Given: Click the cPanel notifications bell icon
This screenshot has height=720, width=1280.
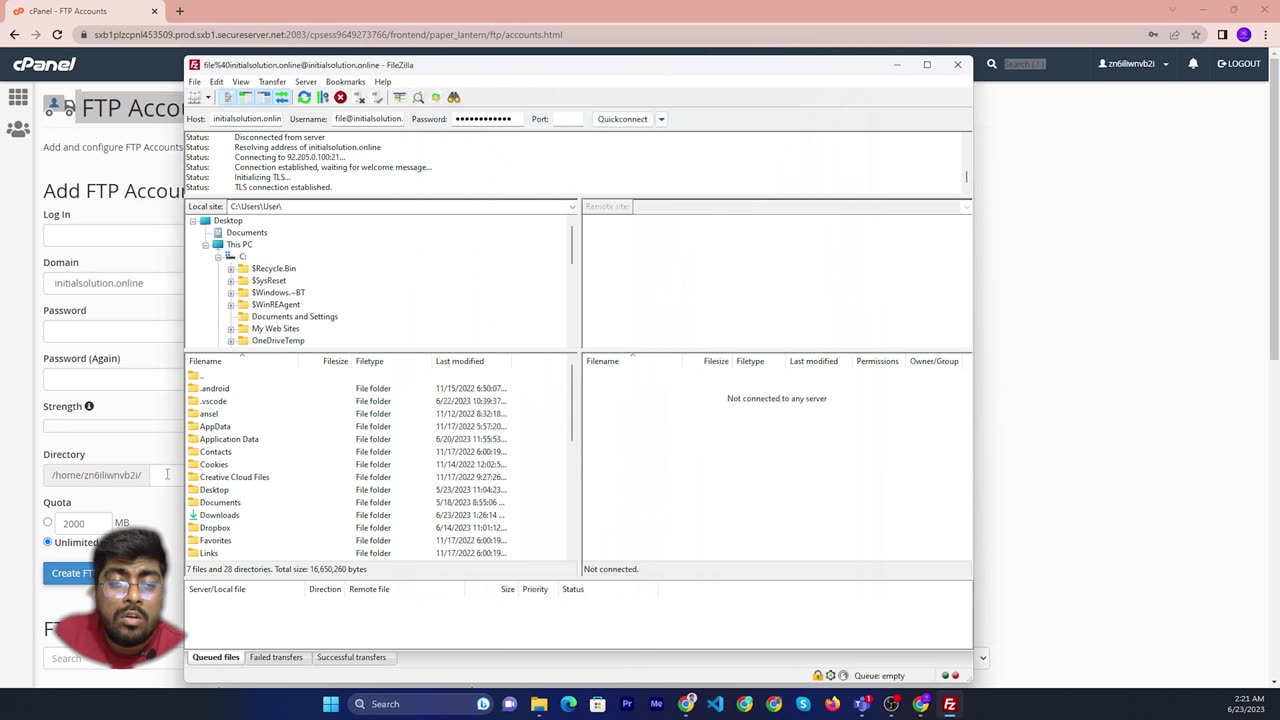Looking at the screenshot, I should (1193, 64).
